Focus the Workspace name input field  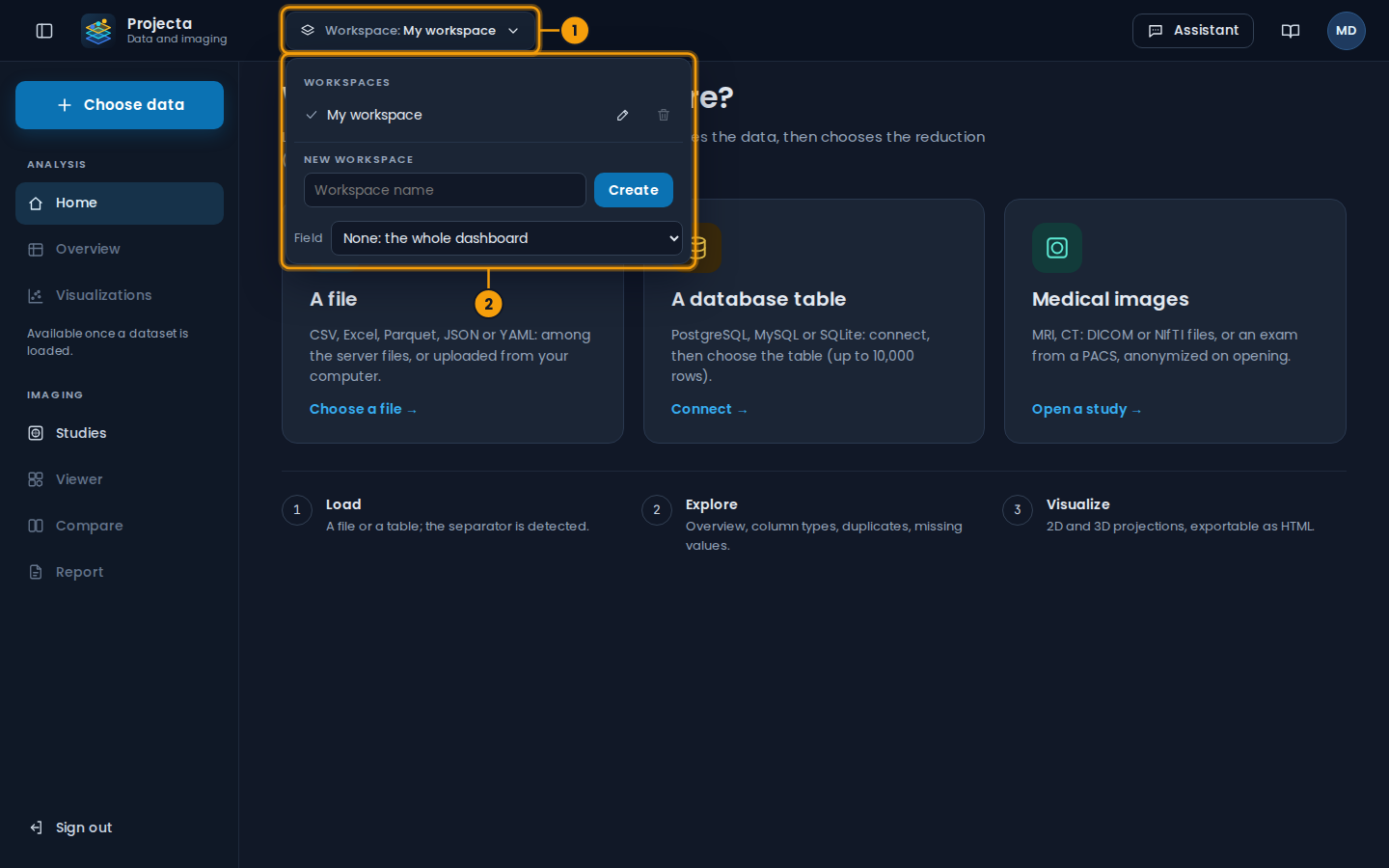[445, 190]
